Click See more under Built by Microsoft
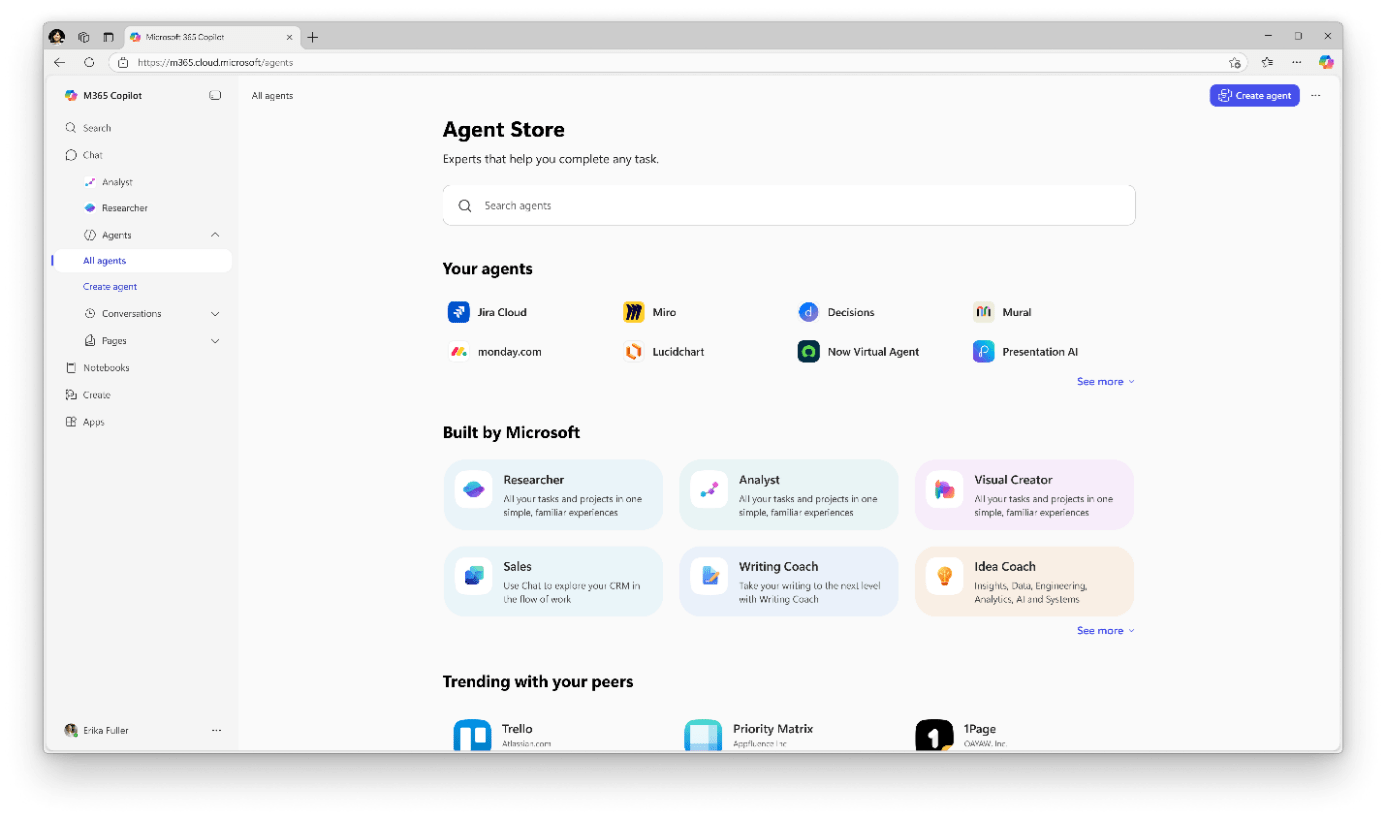1386x819 pixels. click(x=1100, y=630)
